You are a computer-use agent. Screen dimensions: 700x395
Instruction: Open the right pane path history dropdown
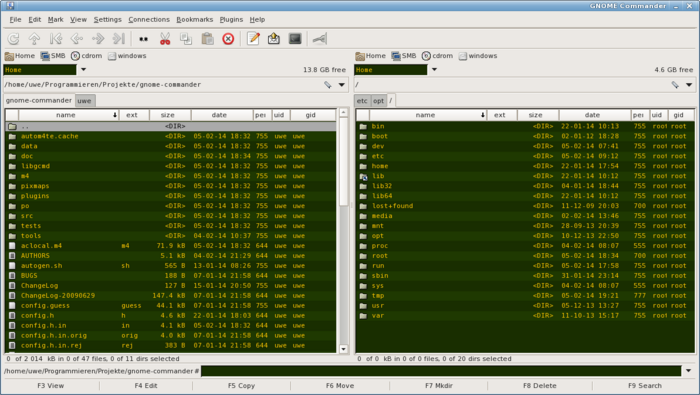coord(689,85)
